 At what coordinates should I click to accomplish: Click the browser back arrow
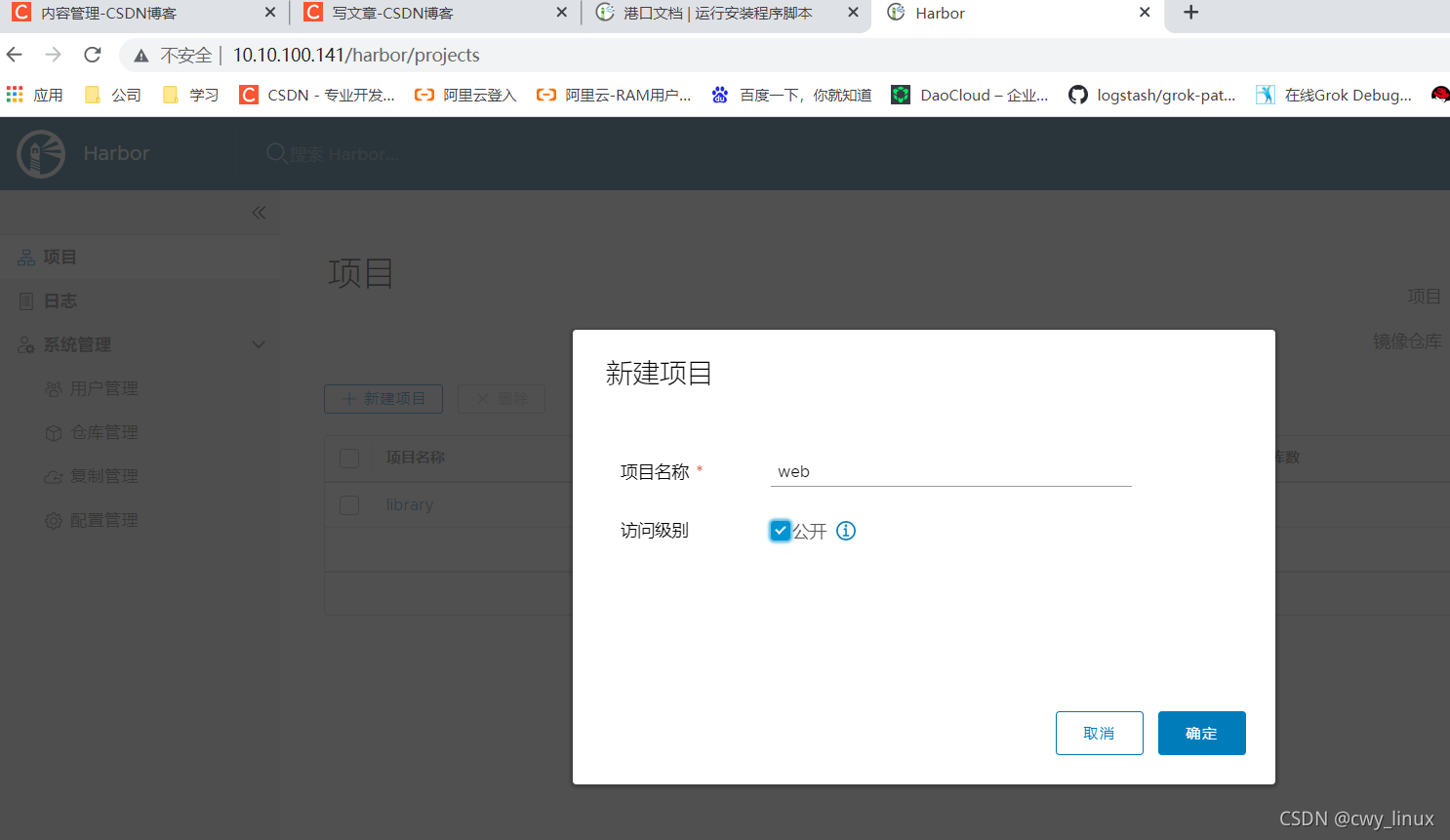tap(15, 55)
